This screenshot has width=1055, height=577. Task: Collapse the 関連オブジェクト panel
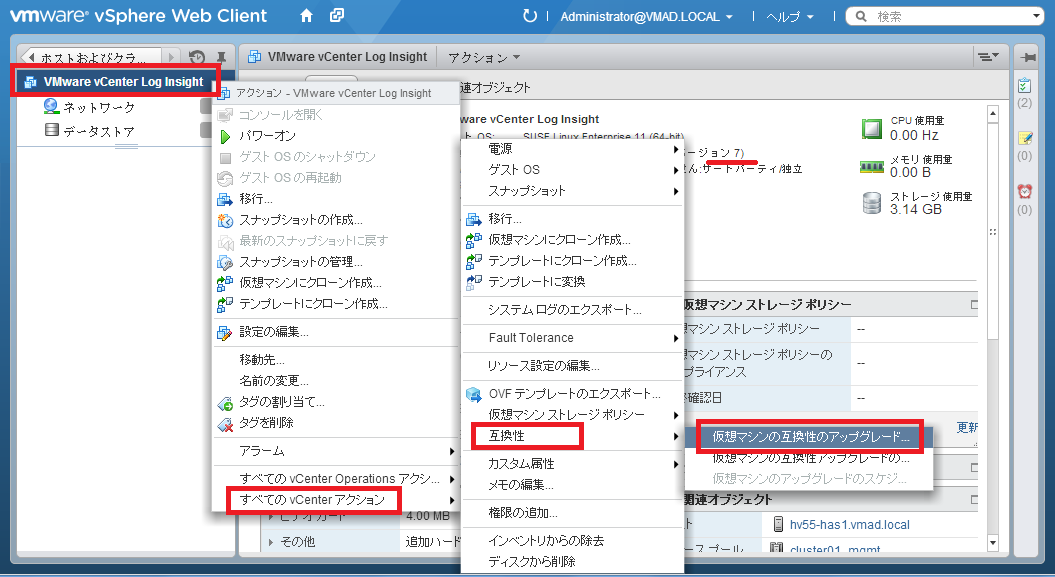tap(974, 500)
